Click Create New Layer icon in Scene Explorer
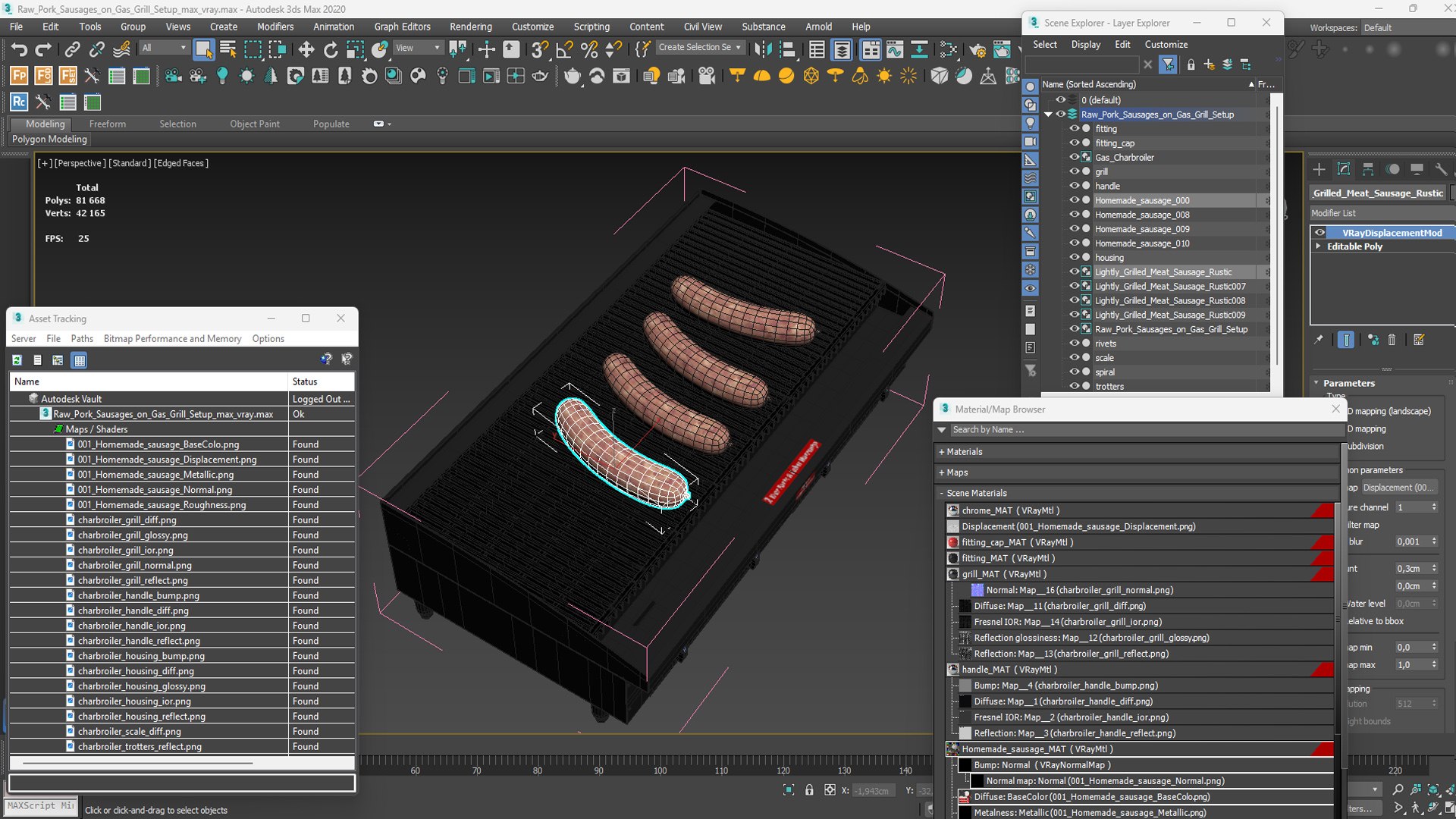The height and width of the screenshot is (819, 1456). point(1209,64)
